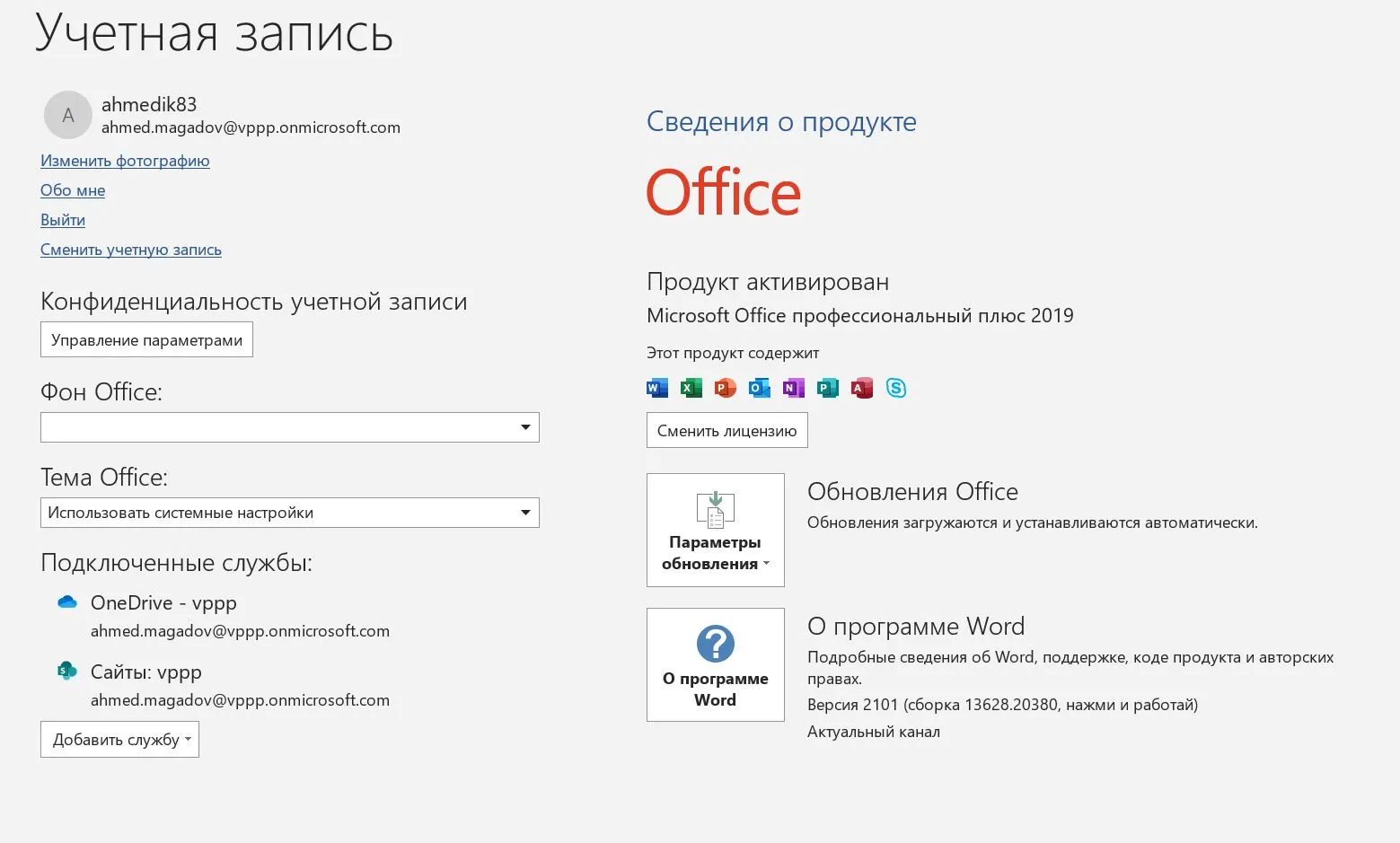Expand the Add a service button
1400x843 pixels.
coord(119,740)
